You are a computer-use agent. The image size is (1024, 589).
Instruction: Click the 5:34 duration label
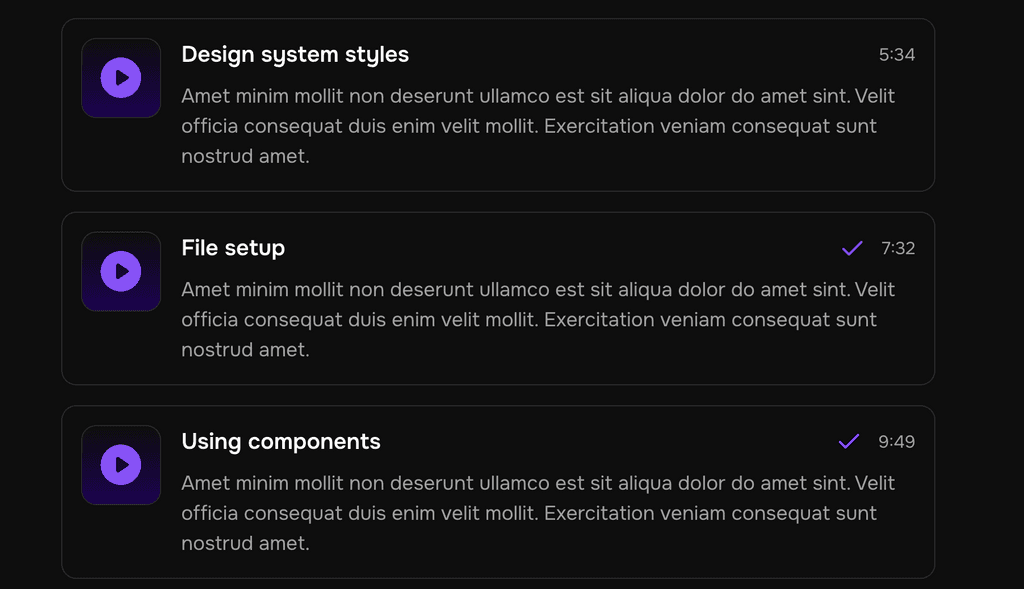click(x=899, y=55)
